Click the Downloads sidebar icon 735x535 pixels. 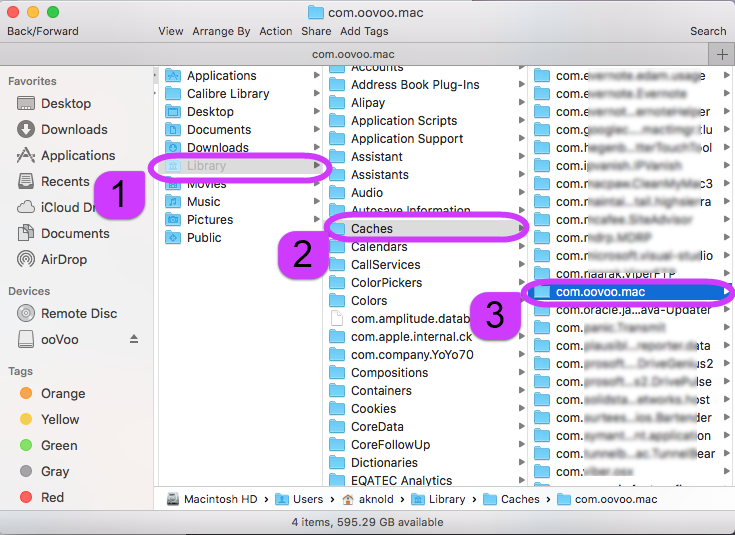[x=26, y=129]
